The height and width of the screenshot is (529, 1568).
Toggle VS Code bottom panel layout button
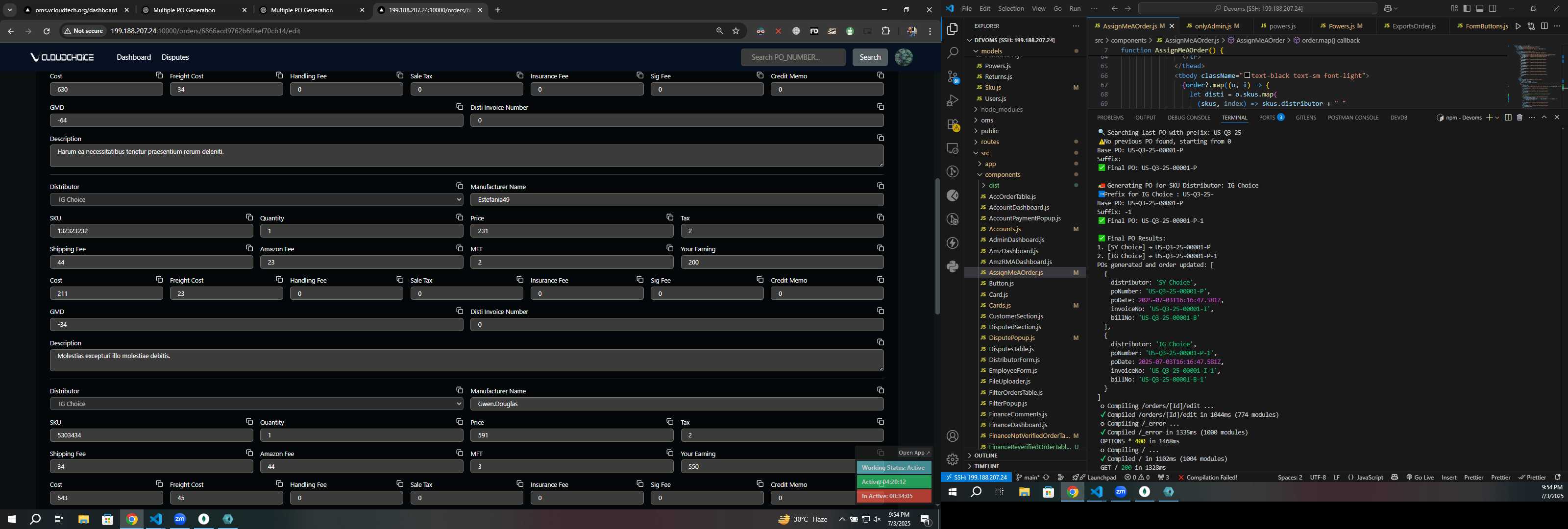pos(1480,8)
